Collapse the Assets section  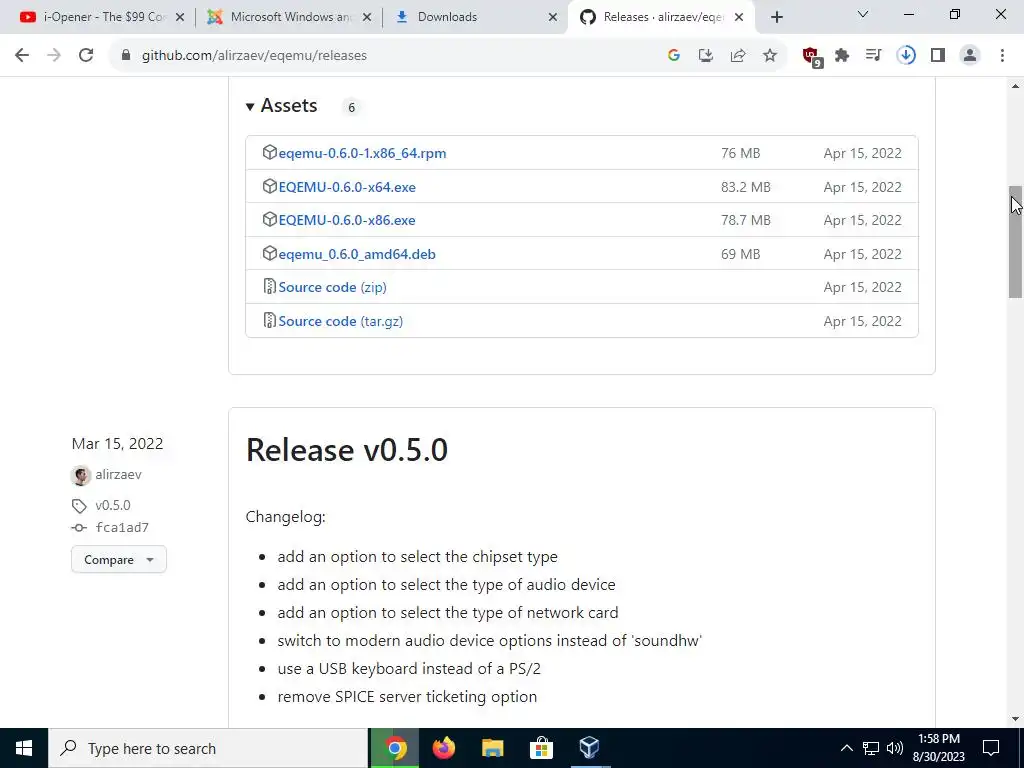(281, 106)
